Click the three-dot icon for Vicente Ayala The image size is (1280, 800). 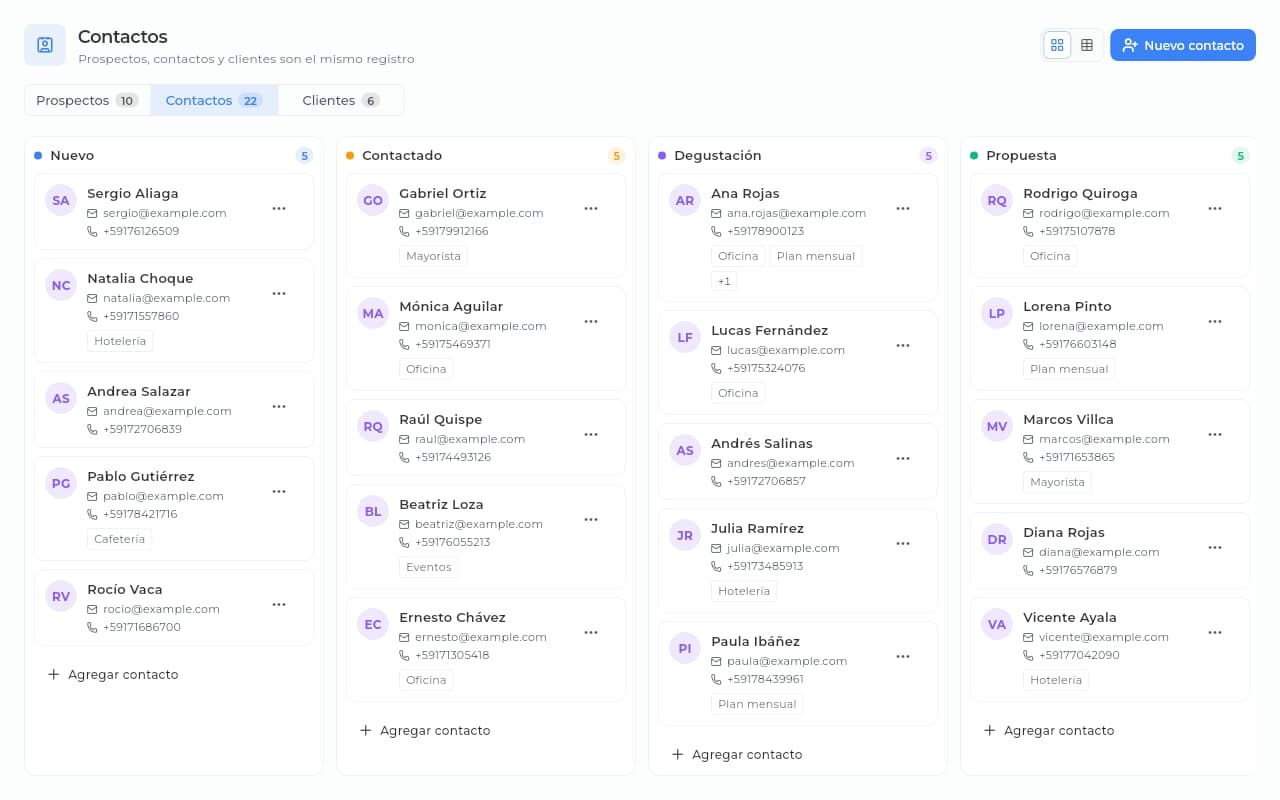pos(1215,632)
